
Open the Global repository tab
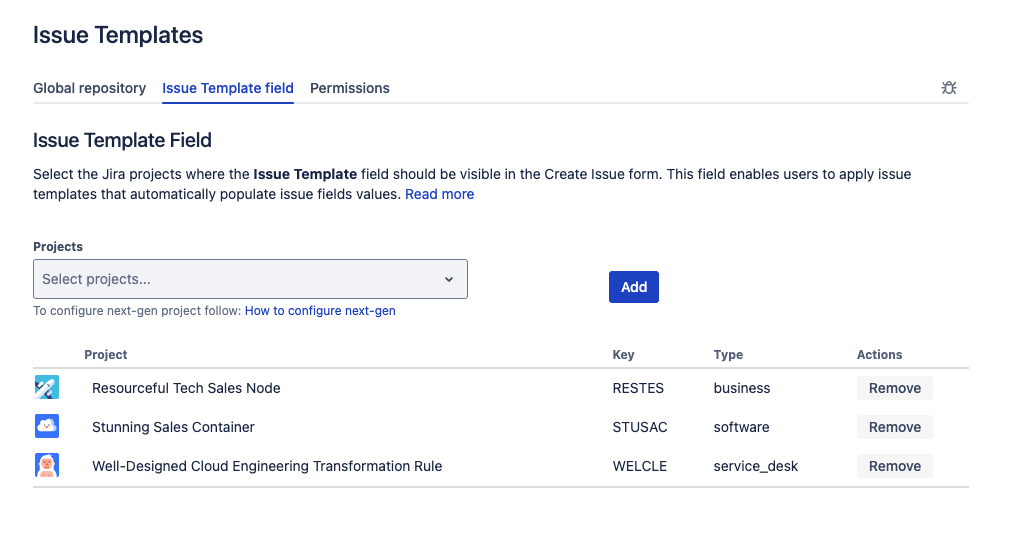coord(90,88)
